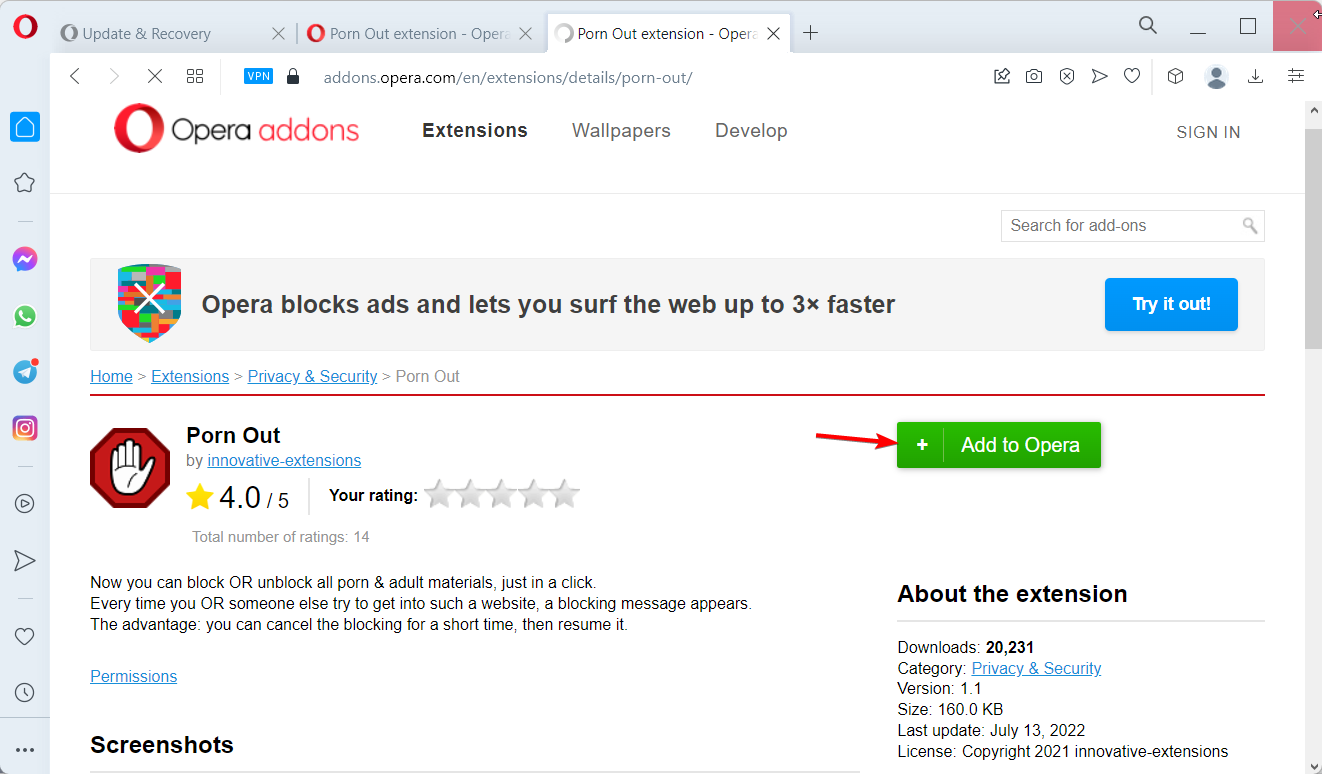Open sidebar setup three-dots menu
Image resolution: width=1322 pixels, height=774 pixels.
point(25,750)
